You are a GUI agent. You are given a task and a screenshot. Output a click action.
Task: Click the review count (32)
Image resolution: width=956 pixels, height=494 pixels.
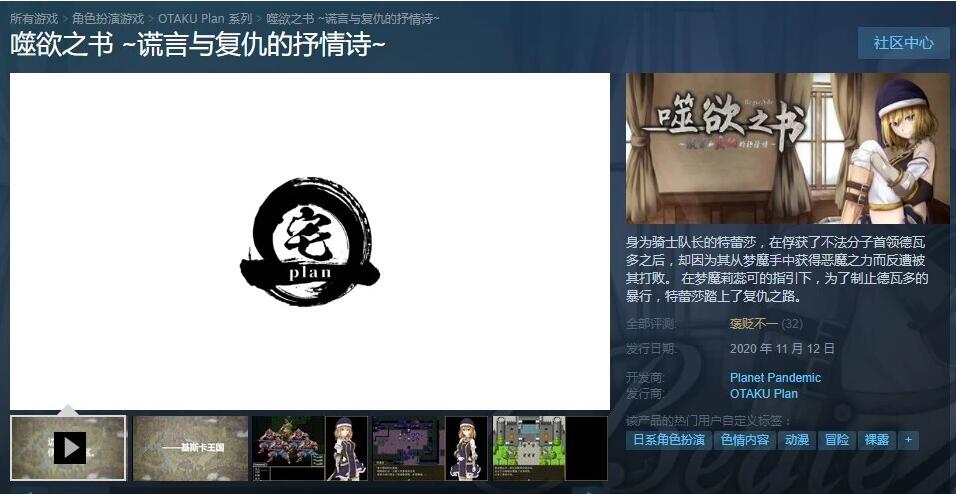pyautogui.click(x=792, y=323)
